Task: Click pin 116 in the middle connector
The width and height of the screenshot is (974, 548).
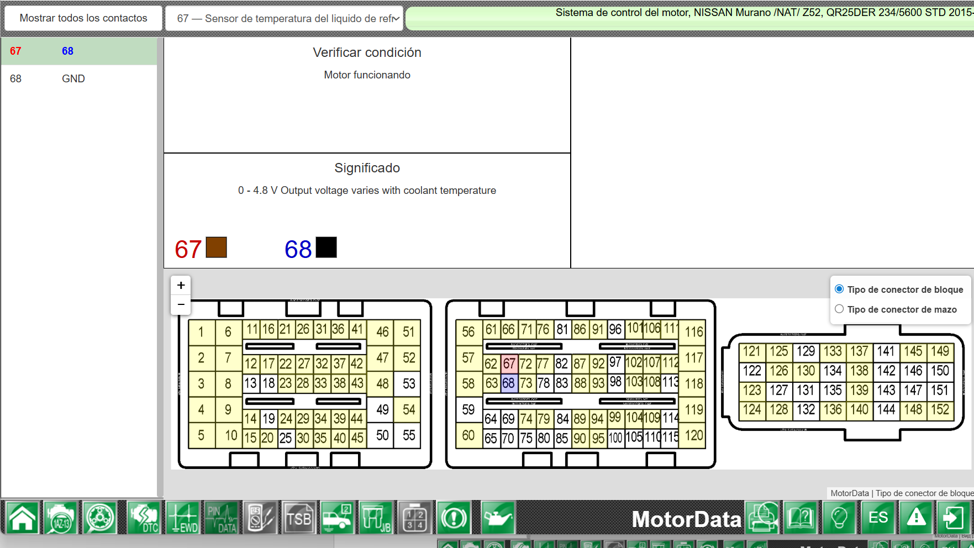Action: click(693, 332)
